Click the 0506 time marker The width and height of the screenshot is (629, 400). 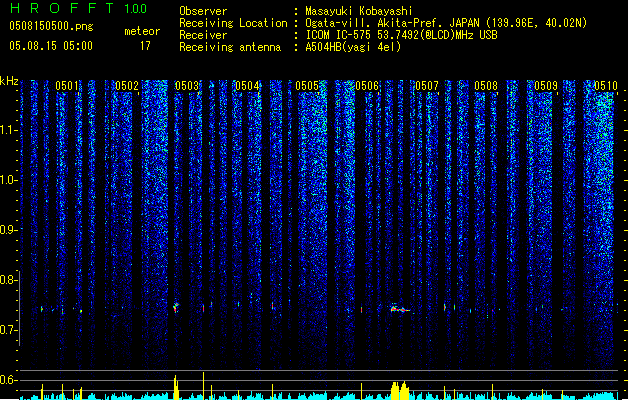tap(367, 86)
